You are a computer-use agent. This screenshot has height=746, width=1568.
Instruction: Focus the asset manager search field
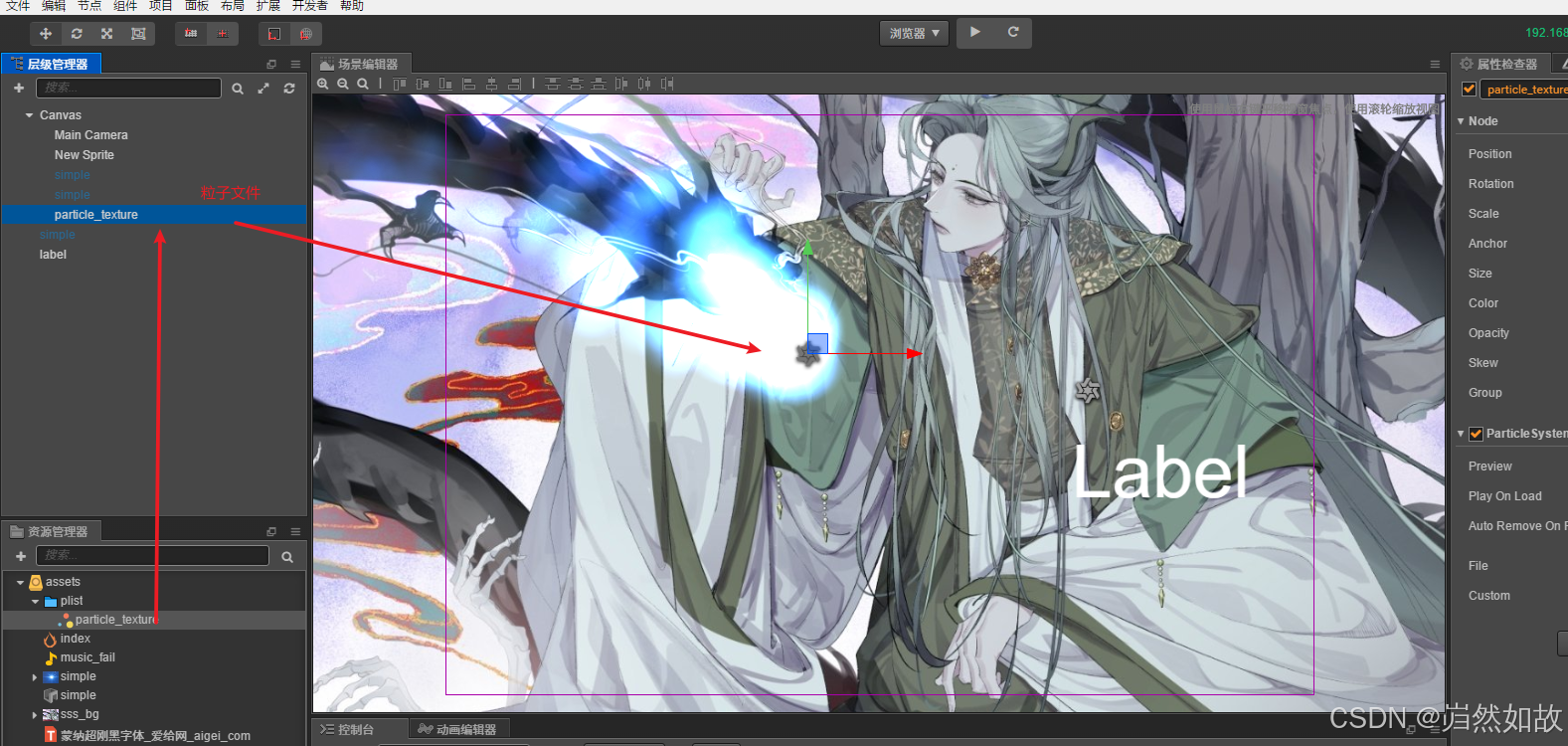pyautogui.click(x=152, y=556)
